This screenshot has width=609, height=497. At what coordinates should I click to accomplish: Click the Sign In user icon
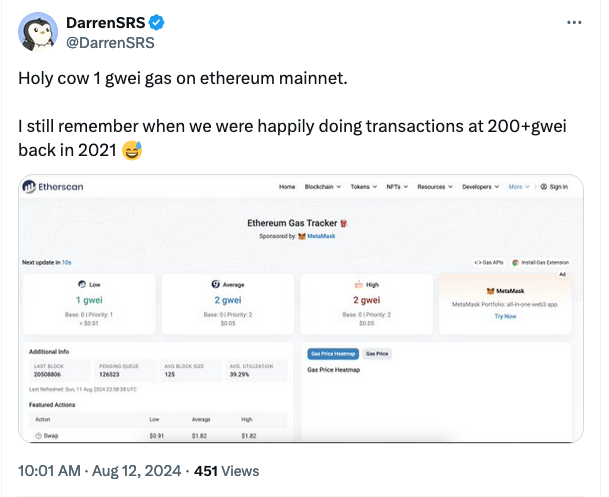pos(544,187)
